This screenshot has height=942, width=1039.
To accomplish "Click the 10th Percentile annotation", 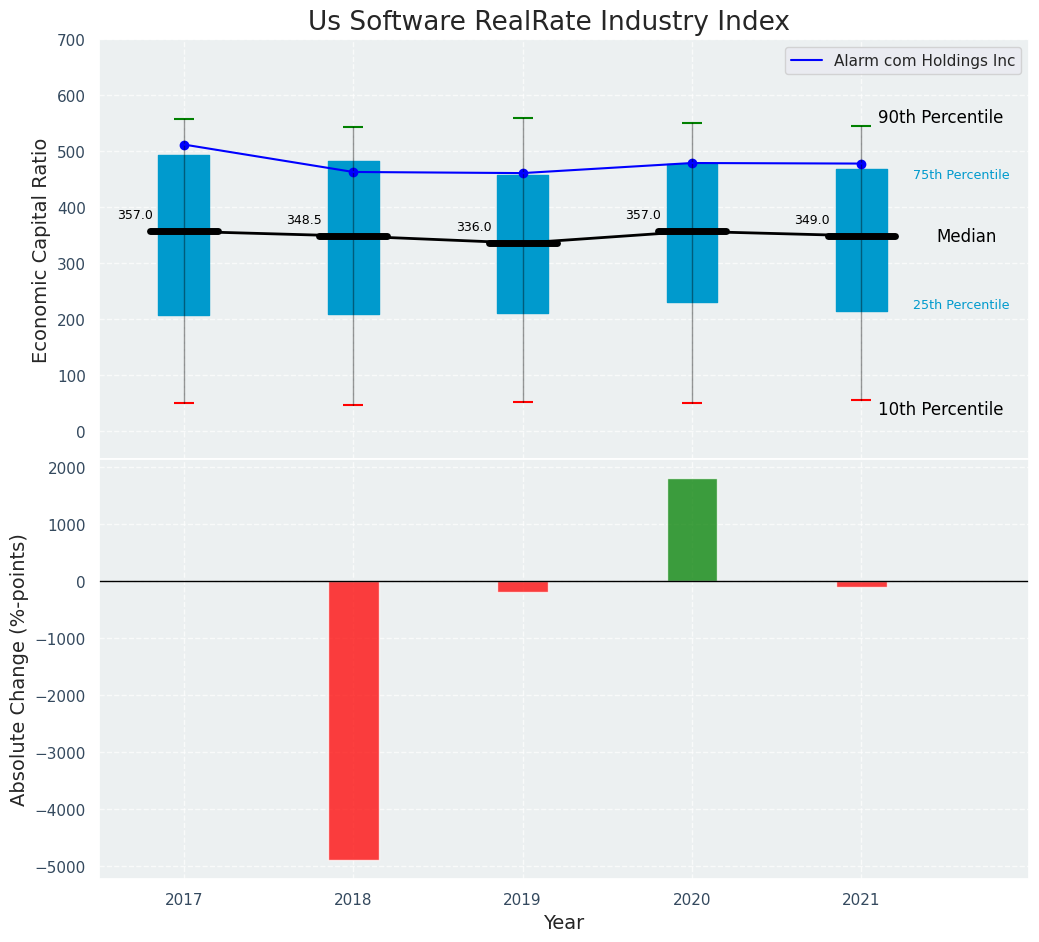I will click(940, 409).
